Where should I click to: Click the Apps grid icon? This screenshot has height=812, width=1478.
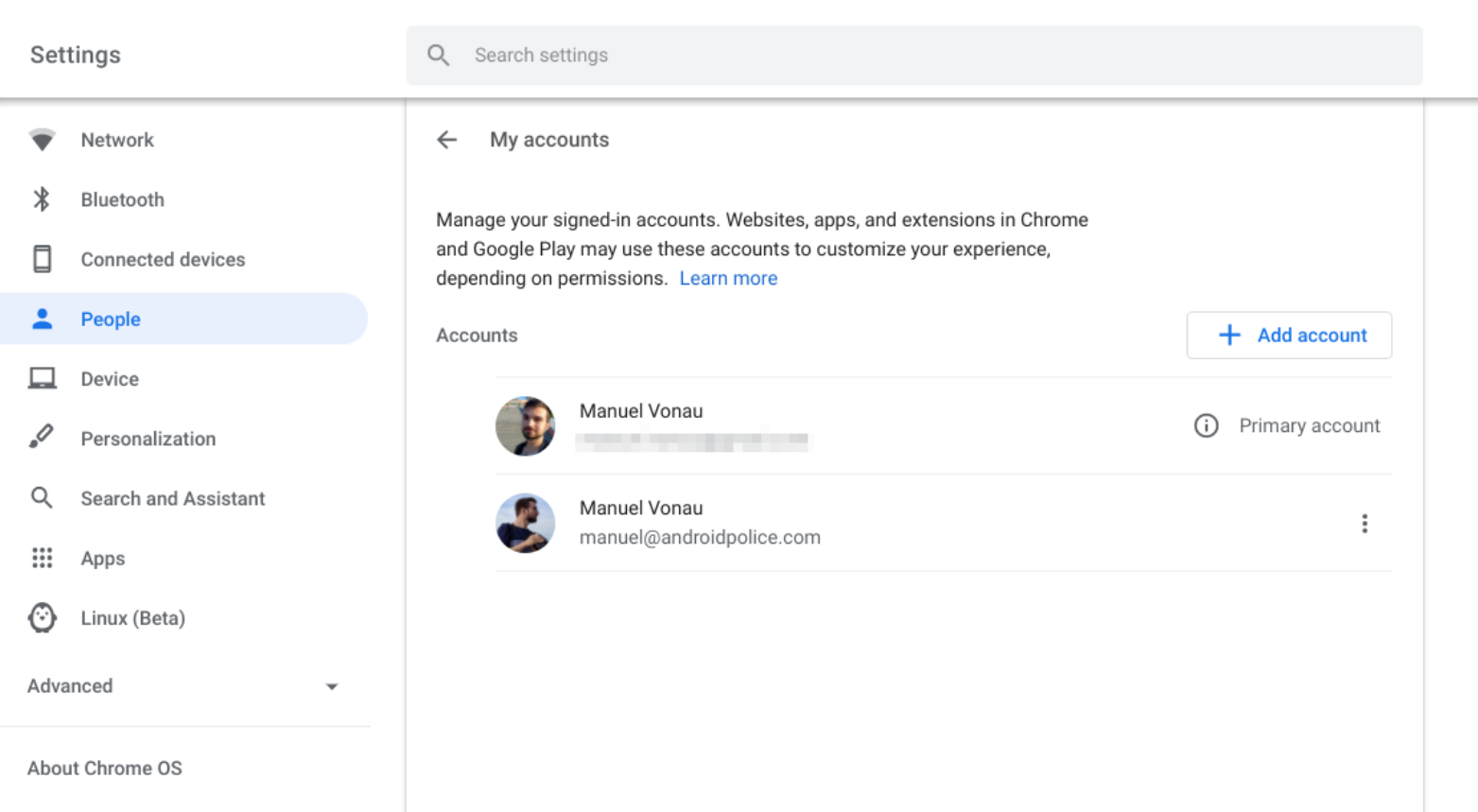tap(42, 558)
